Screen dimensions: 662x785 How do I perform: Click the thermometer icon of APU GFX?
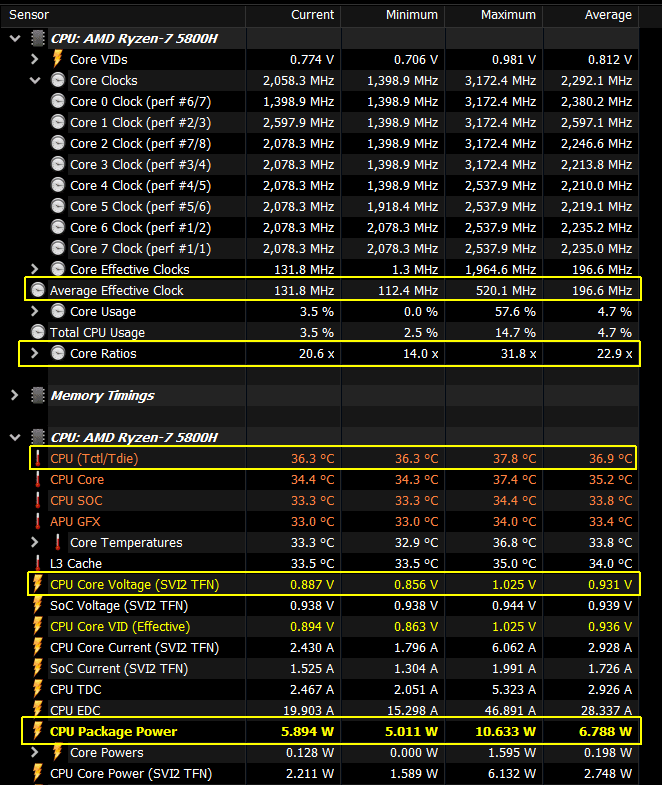[x=38, y=521]
